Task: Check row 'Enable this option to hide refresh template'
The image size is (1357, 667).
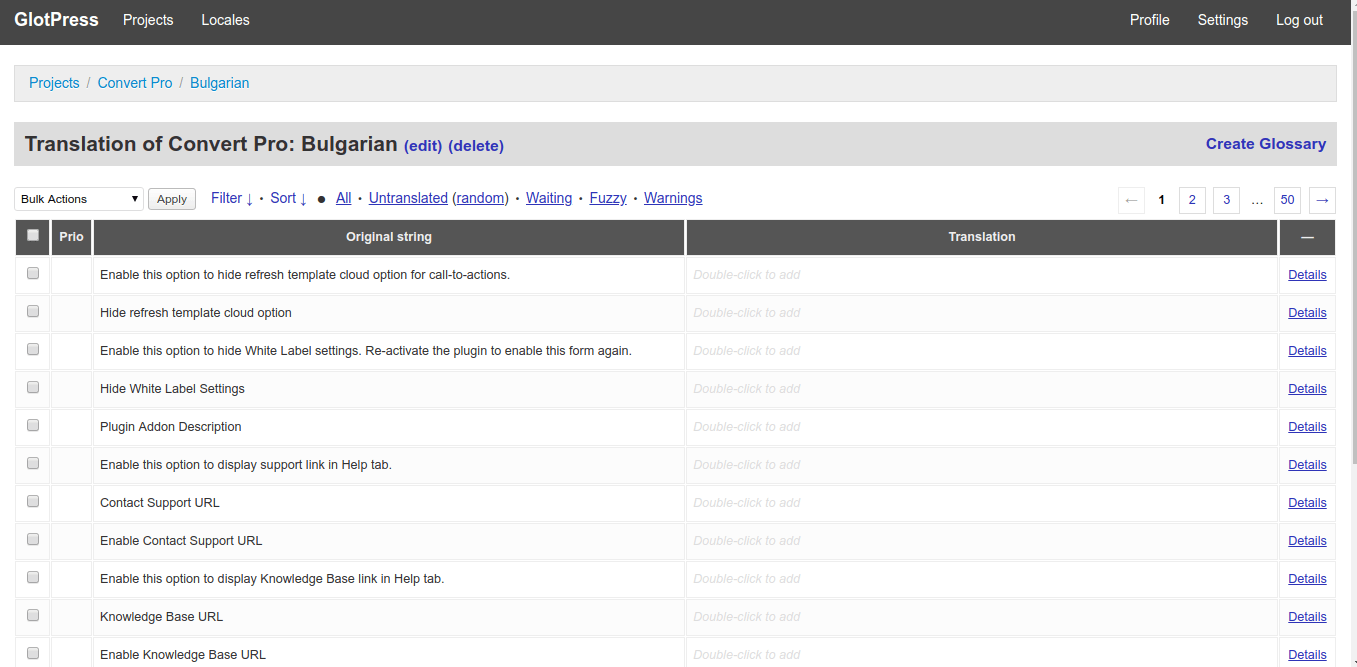Action: (x=33, y=273)
